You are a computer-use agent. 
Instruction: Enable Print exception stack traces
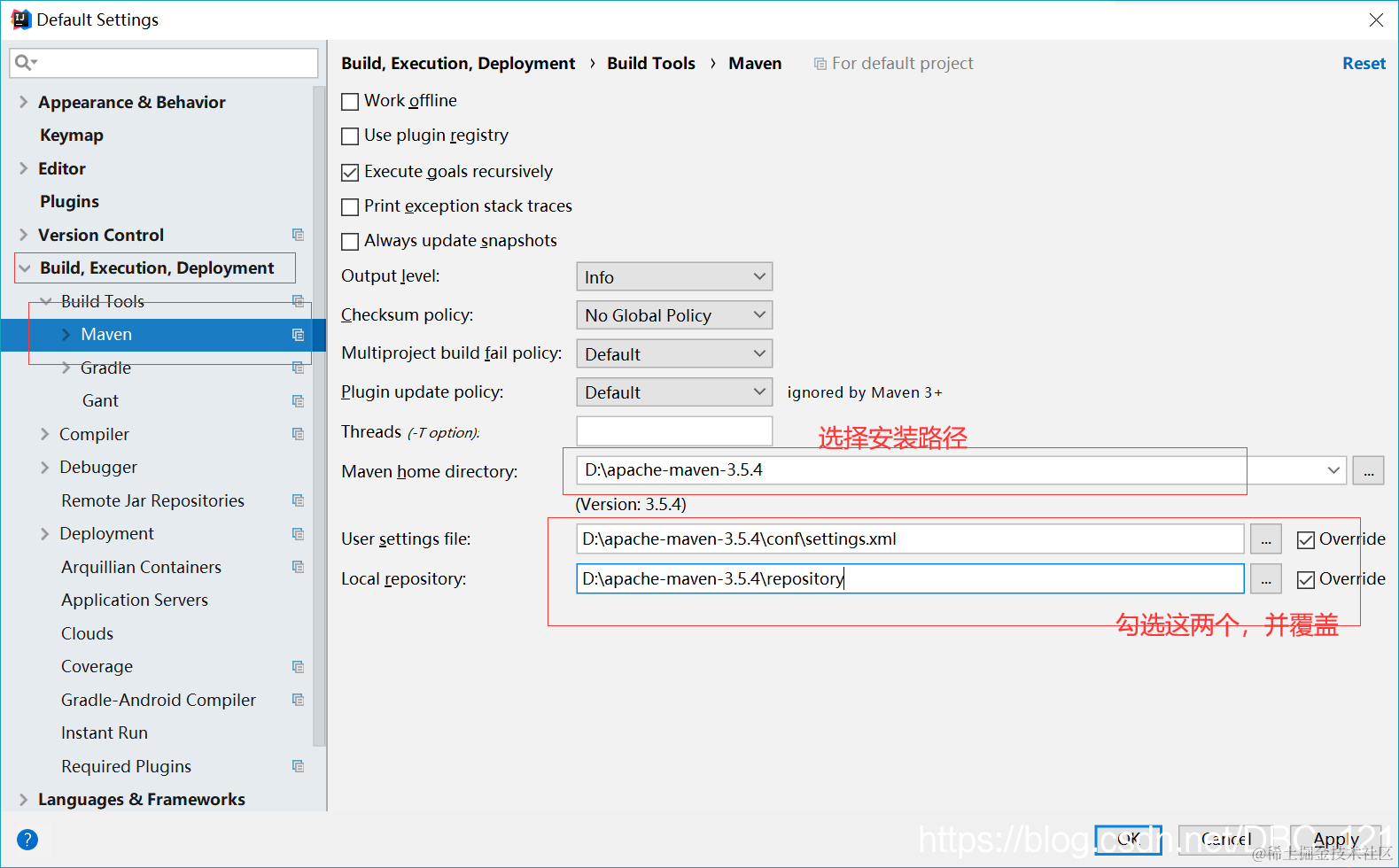coord(350,207)
